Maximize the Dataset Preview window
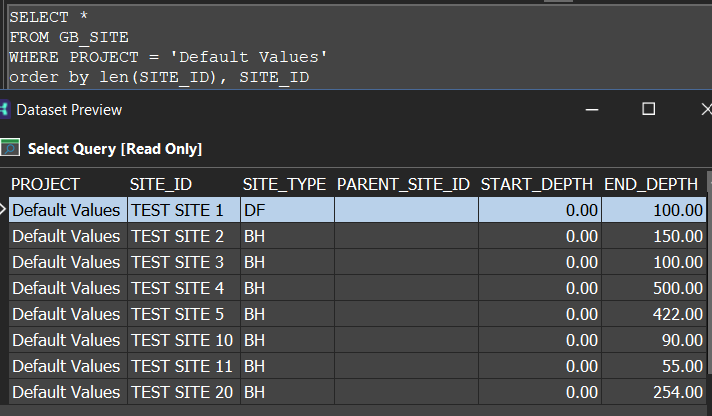 pyautogui.click(x=648, y=109)
